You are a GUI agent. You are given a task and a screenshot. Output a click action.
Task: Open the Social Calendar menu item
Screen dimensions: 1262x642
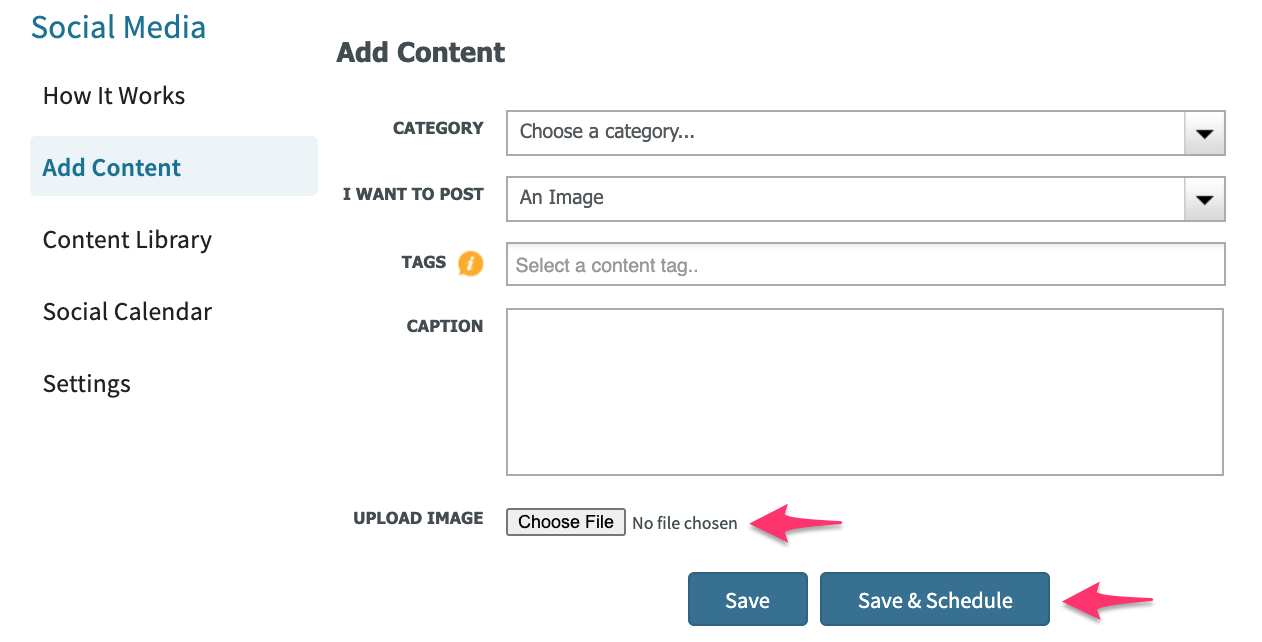coord(127,312)
